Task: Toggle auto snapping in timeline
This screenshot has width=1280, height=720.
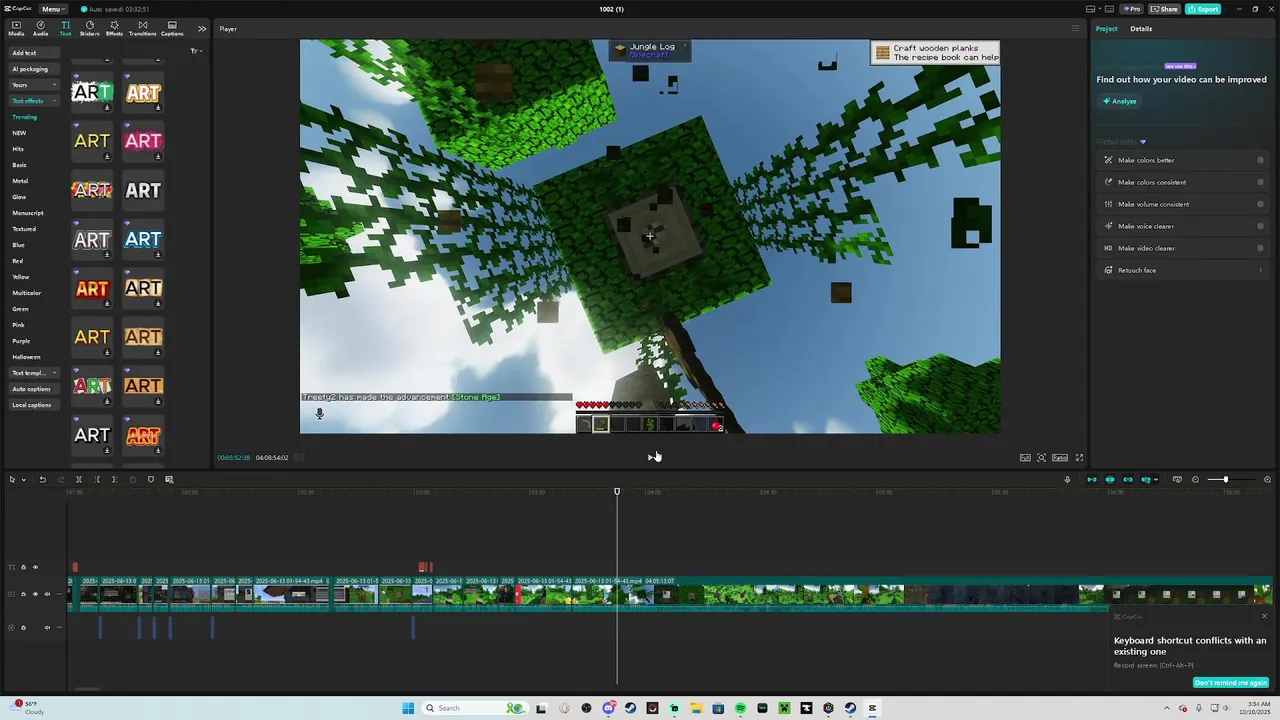Action: pyautogui.click(x=1110, y=479)
